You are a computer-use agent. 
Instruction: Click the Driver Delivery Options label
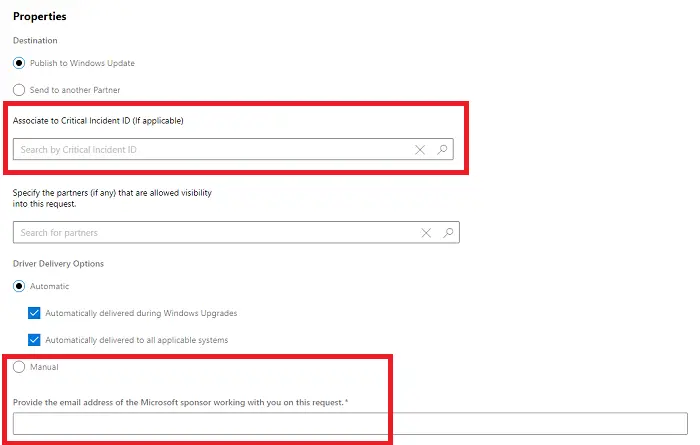coord(58,264)
